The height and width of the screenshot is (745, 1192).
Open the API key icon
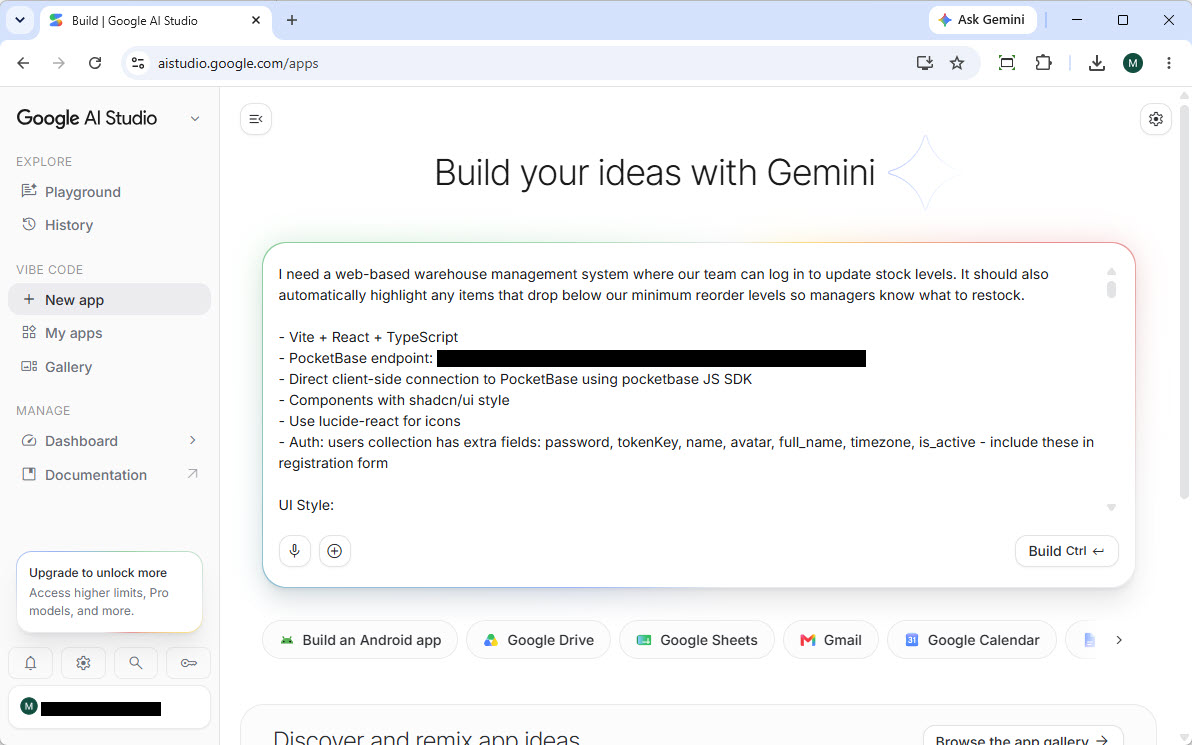click(x=189, y=663)
